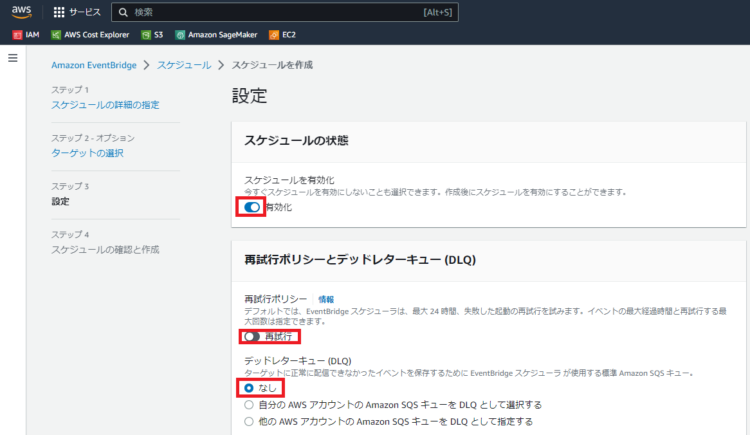Open the EC2 shortcut icon
The width and height of the screenshot is (750, 435).
point(274,35)
